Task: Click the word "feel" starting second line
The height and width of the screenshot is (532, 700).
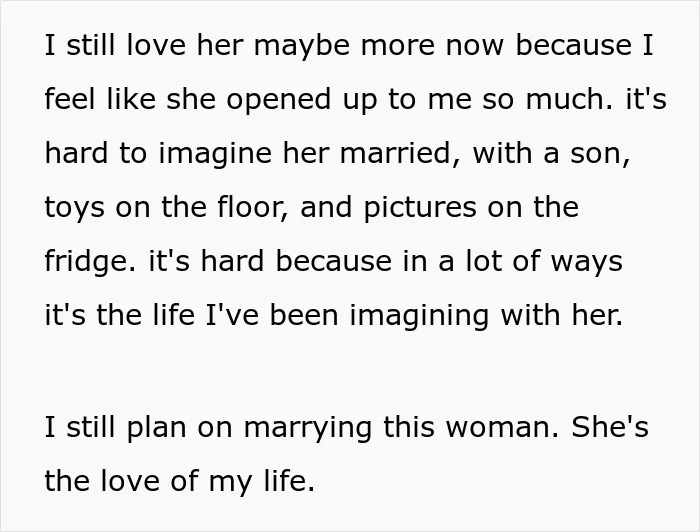Action: click(x=71, y=99)
